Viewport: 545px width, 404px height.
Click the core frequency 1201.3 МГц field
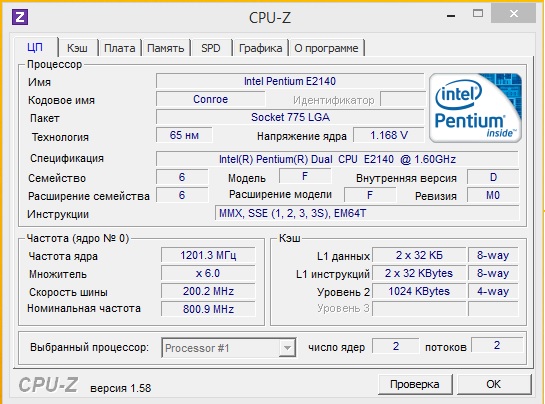(x=208, y=255)
